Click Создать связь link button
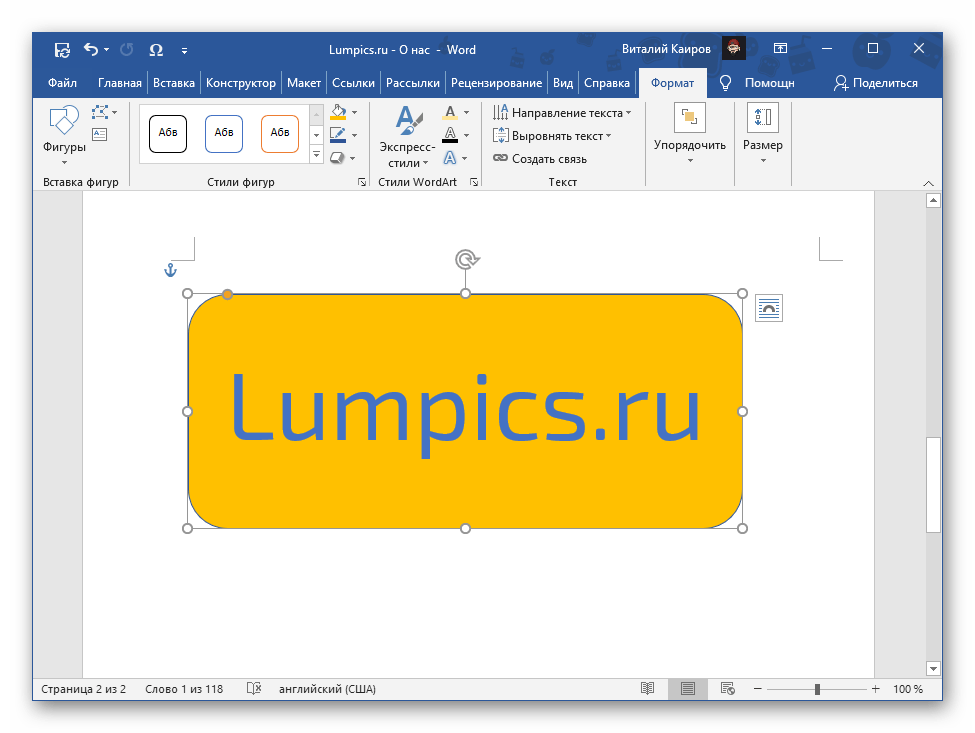The height and width of the screenshot is (733, 975). (x=540, y=159)
